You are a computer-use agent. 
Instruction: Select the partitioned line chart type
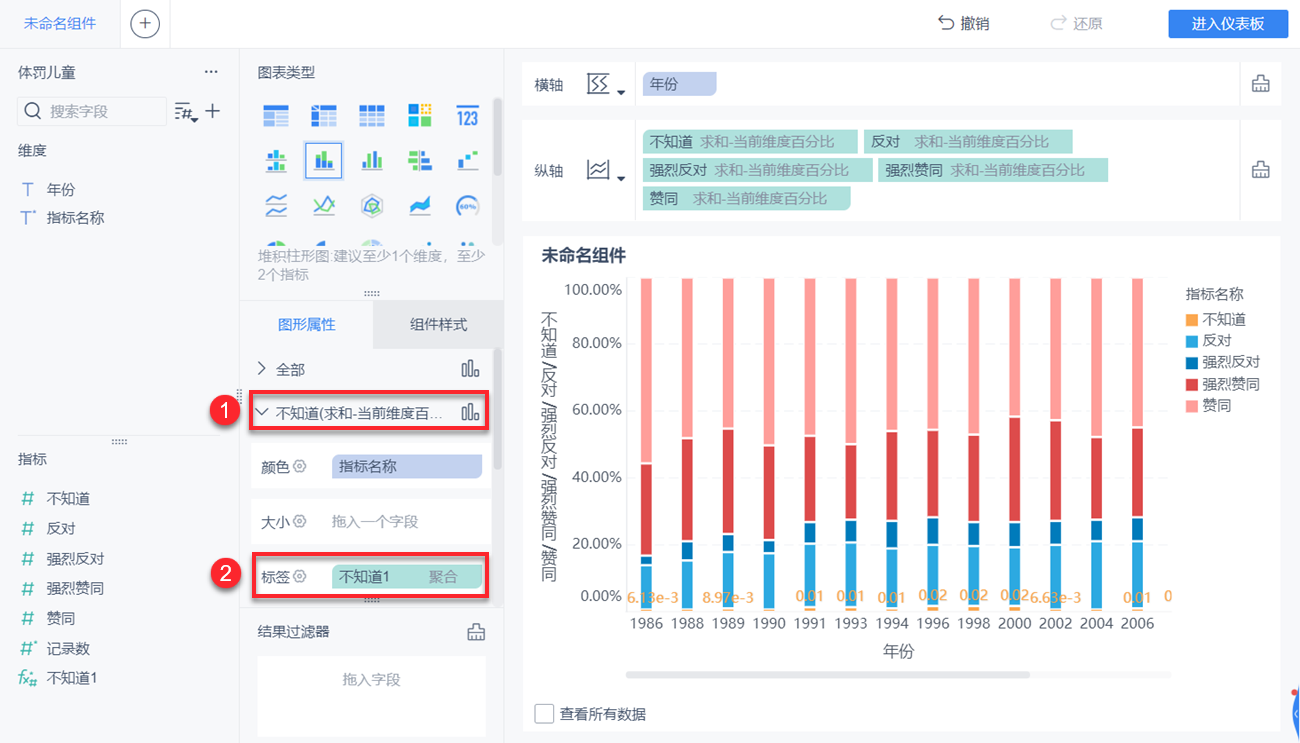(276, 206)
